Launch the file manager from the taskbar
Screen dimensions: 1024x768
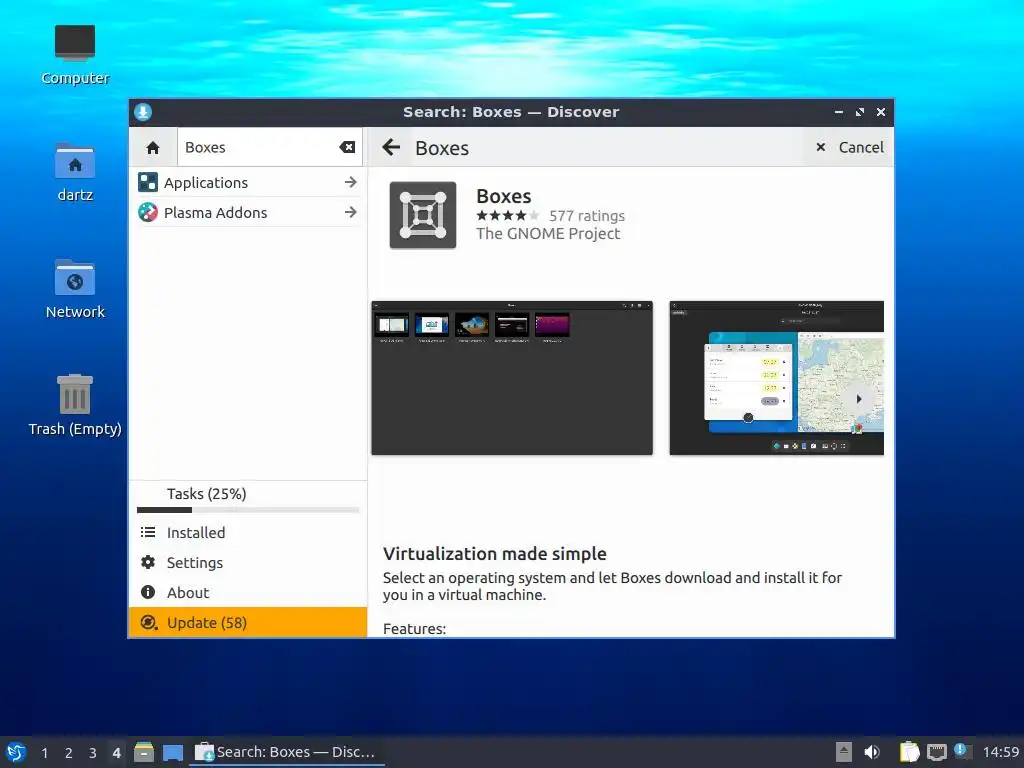click(x=144, y=752)
